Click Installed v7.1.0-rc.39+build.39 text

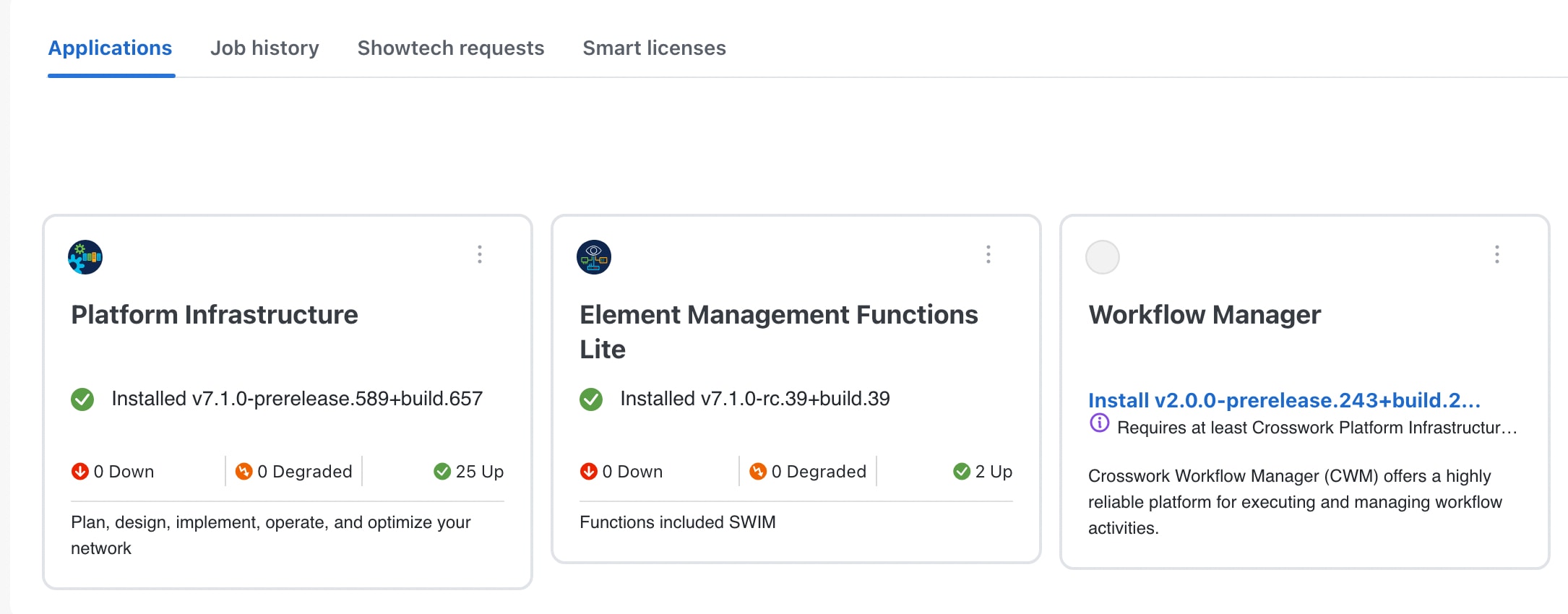point(755,399)
